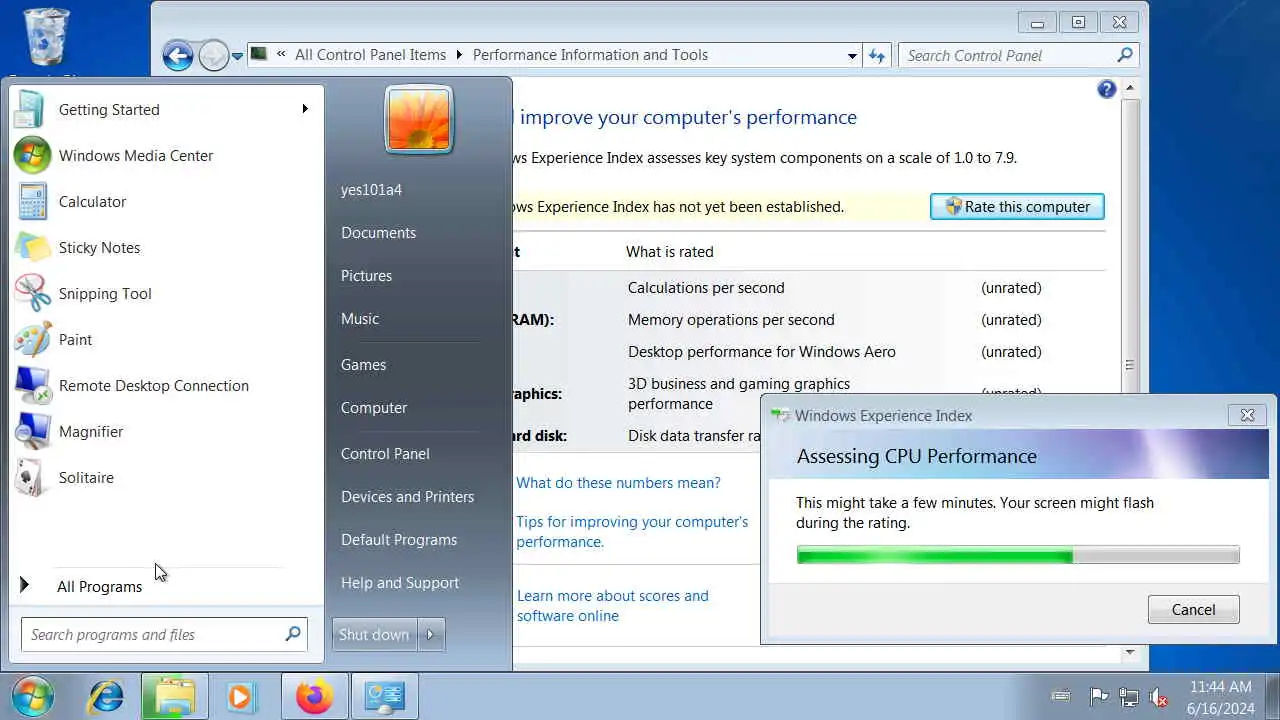The width and height of the screenshot is (1280, 720).
Task: Click the Search programs and files box
Action: coord(164,634)
